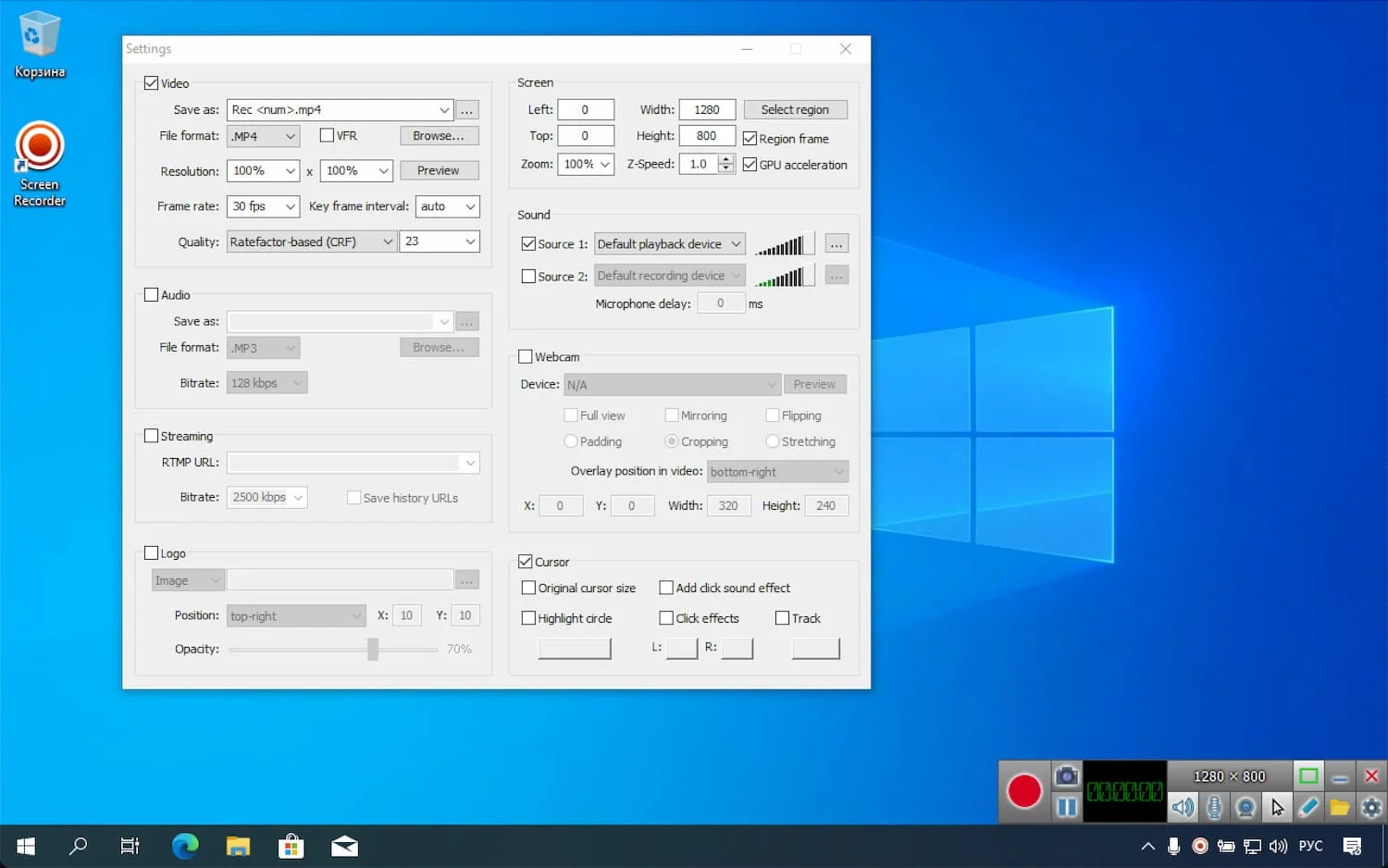This screenshot has height=868, width=1388.
Task: Open Default playback device dropdown
Action: [x=670, y=244]
